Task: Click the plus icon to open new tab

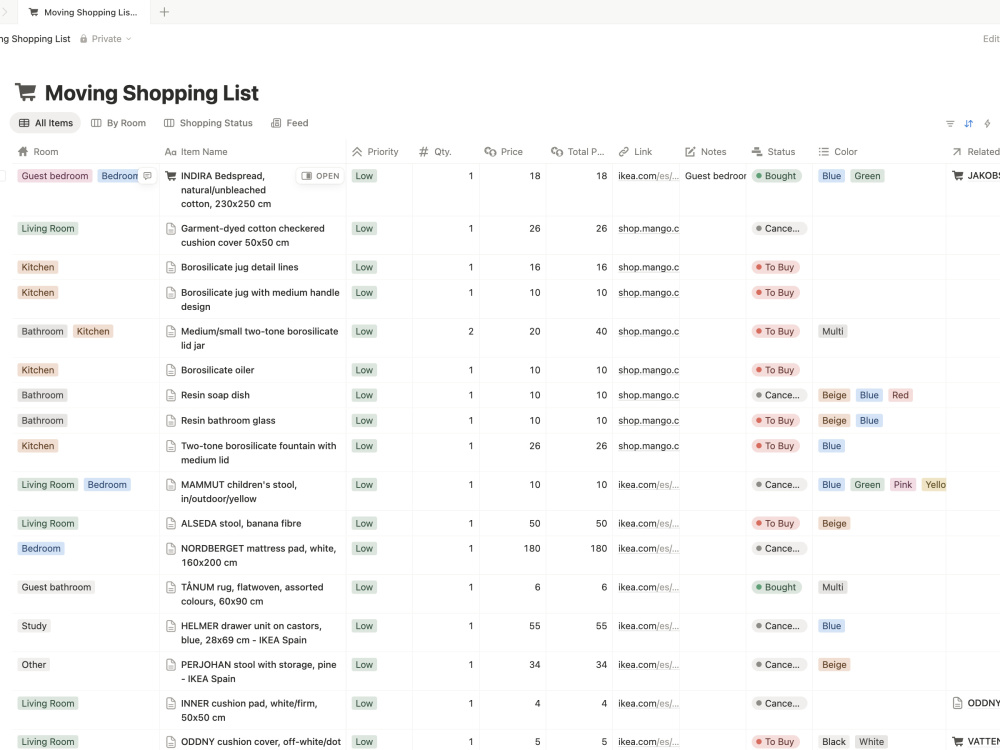Action: pos(164,12)
